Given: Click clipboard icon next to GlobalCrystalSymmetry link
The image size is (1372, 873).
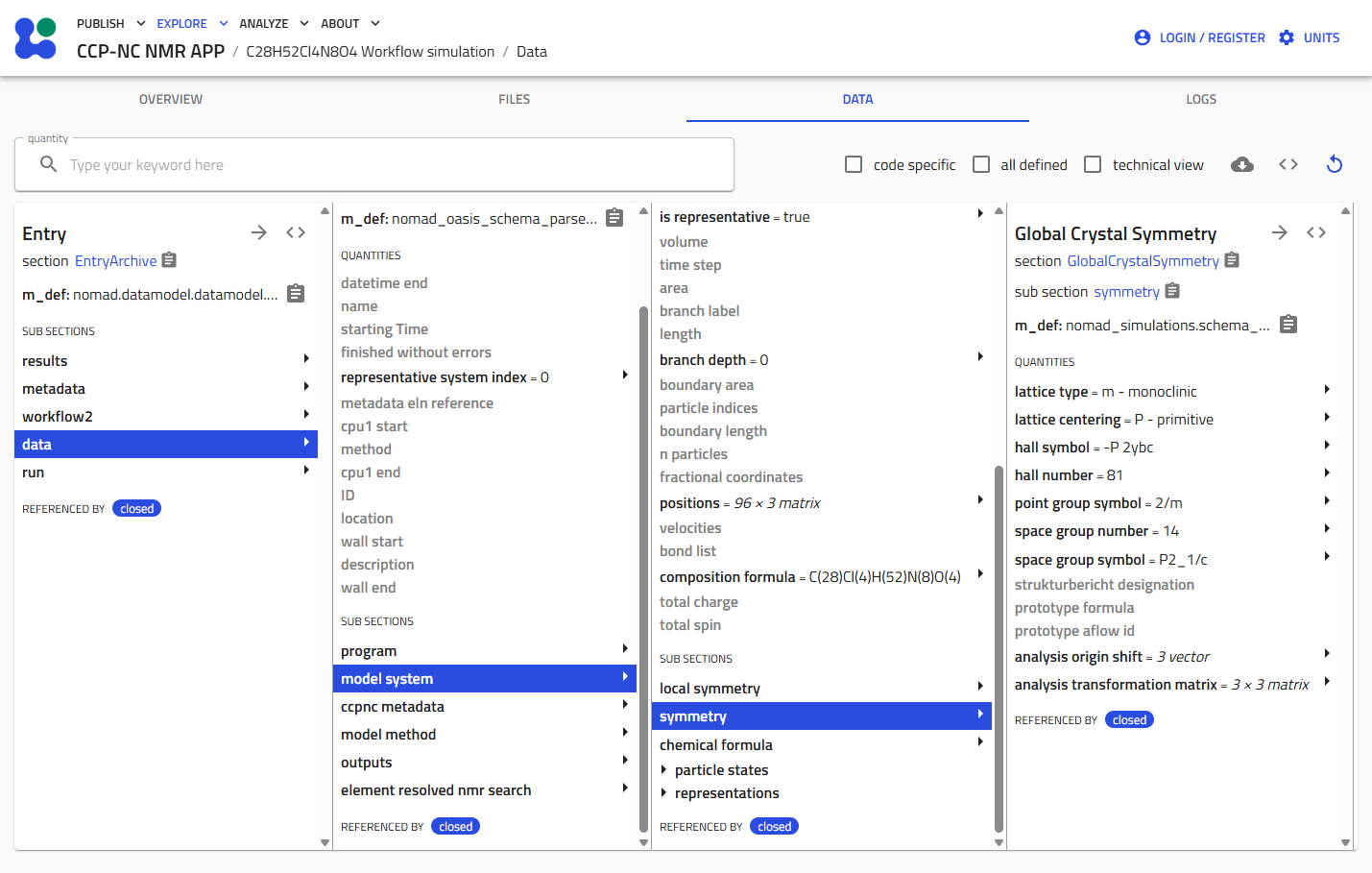Looking at the screenshot, I should [1232, 260].
